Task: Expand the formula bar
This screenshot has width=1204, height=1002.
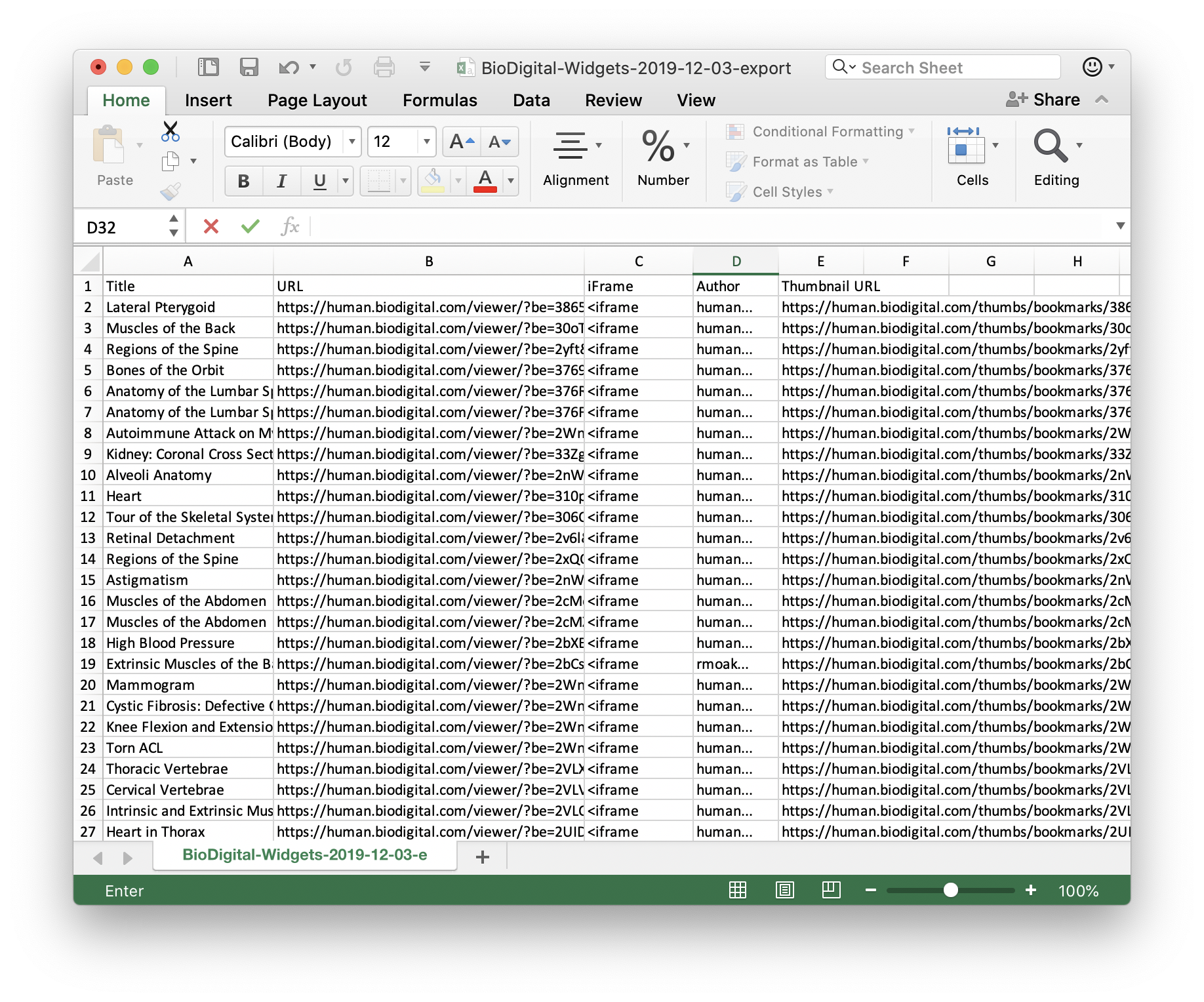Action: coord(1121,226)
